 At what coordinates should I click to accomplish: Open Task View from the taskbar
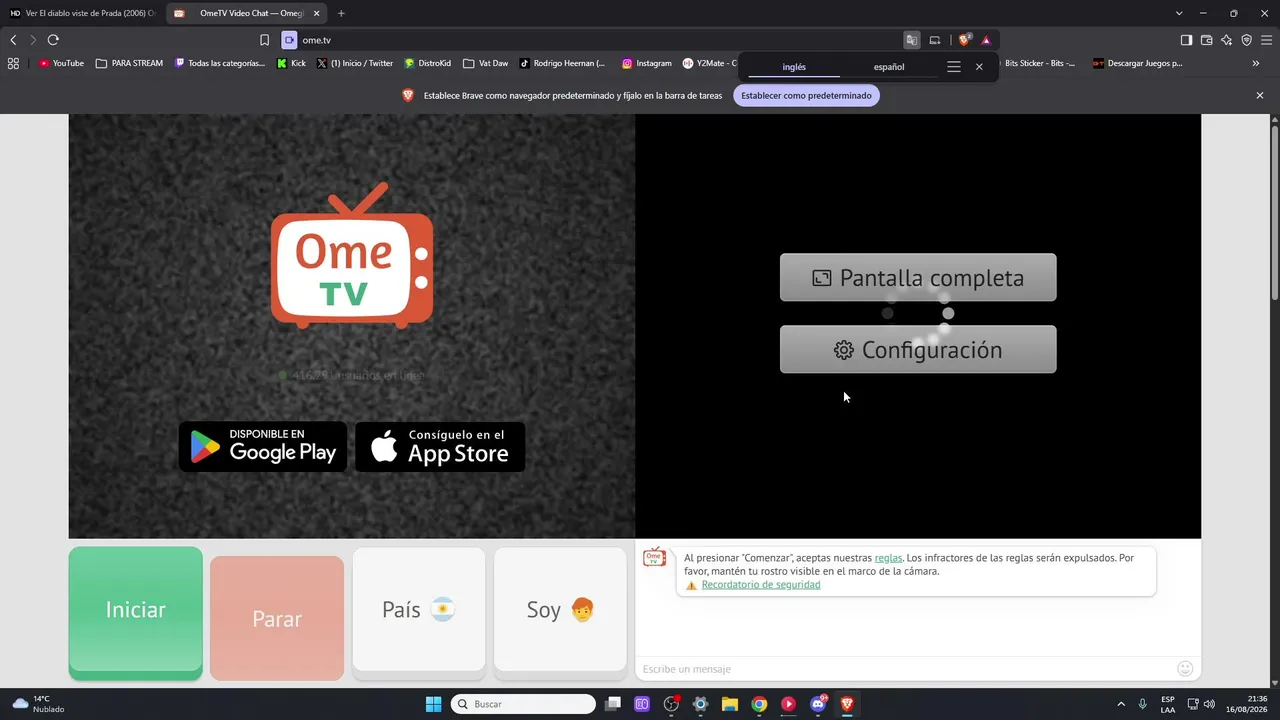(613, 704)
